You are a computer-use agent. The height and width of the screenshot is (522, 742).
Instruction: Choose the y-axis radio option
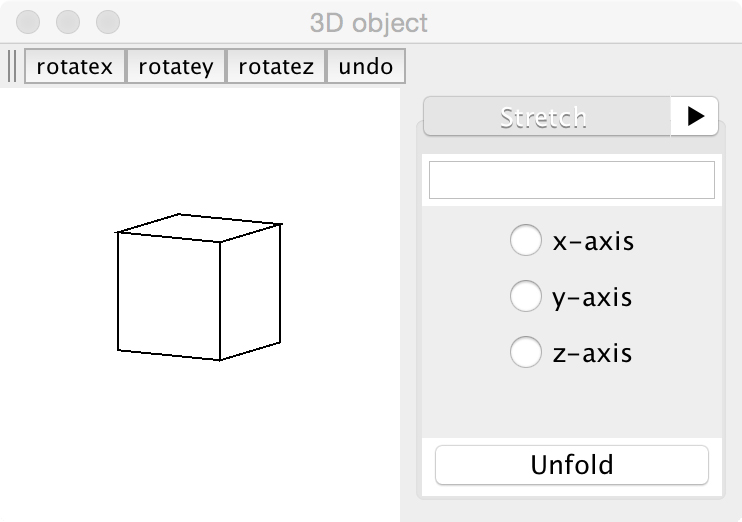pos(526,297)
